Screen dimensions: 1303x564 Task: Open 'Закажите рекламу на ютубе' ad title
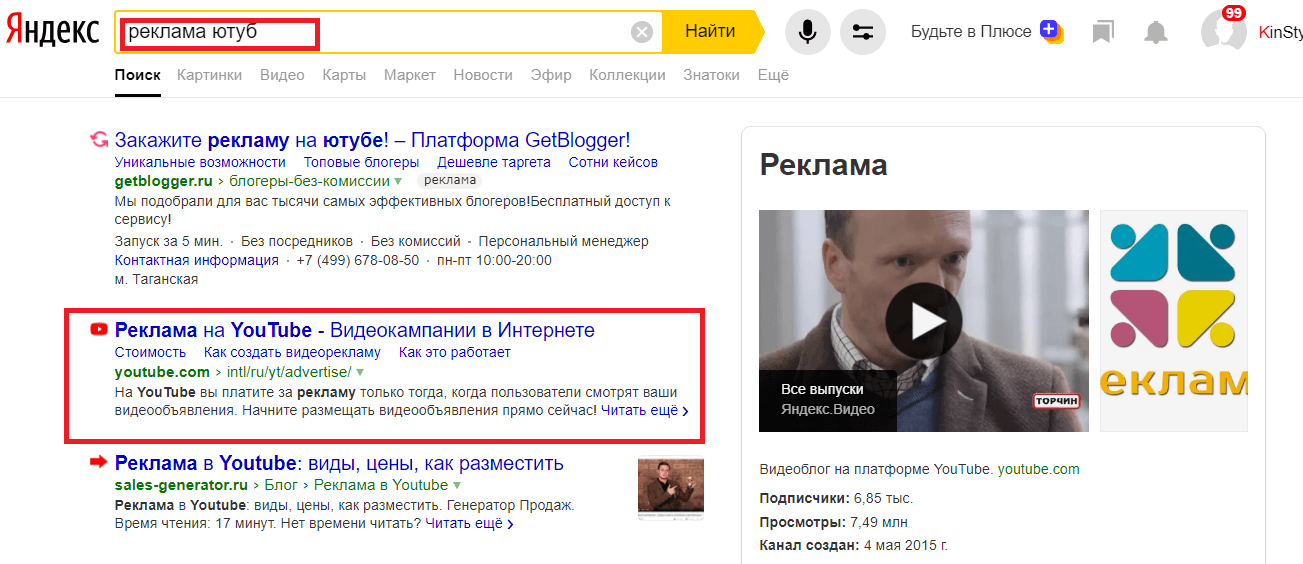373,140
